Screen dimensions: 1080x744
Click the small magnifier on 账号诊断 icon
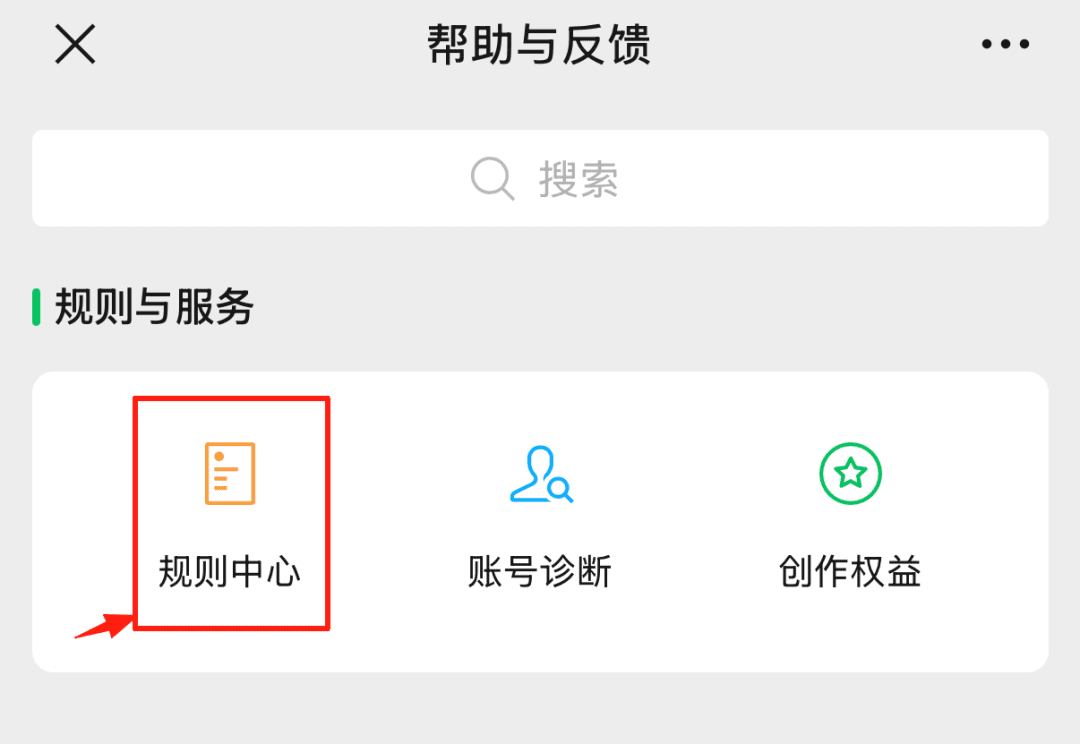[561, 490]
